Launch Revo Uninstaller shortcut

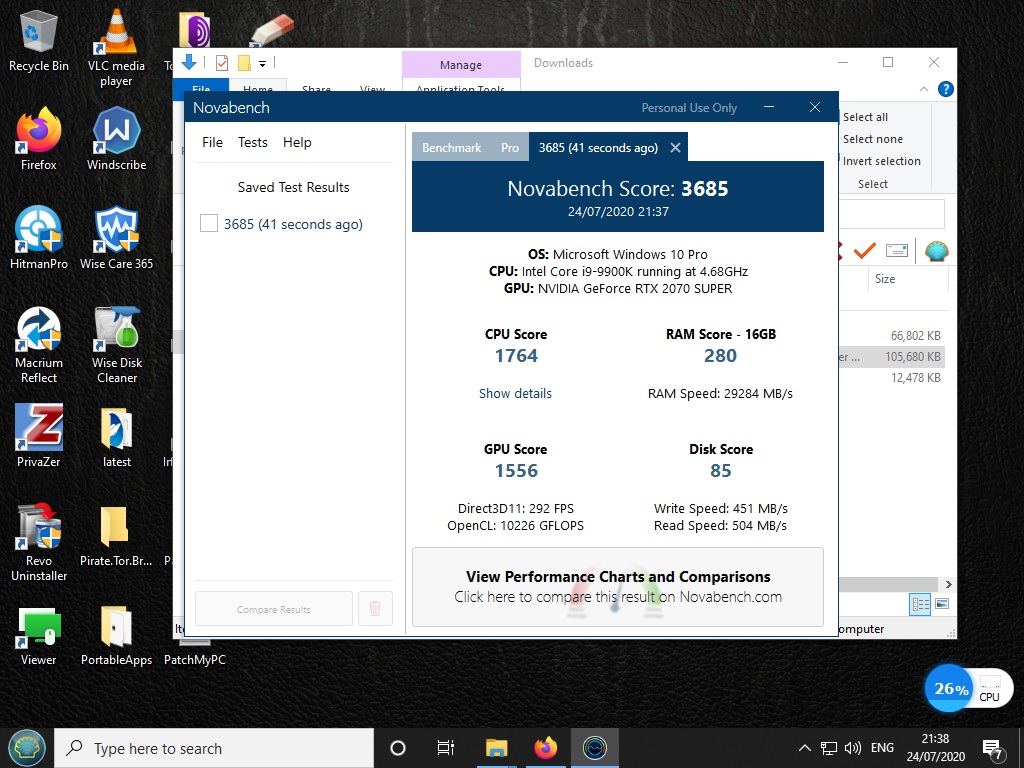pyautogui.click(x=39, y=543)
